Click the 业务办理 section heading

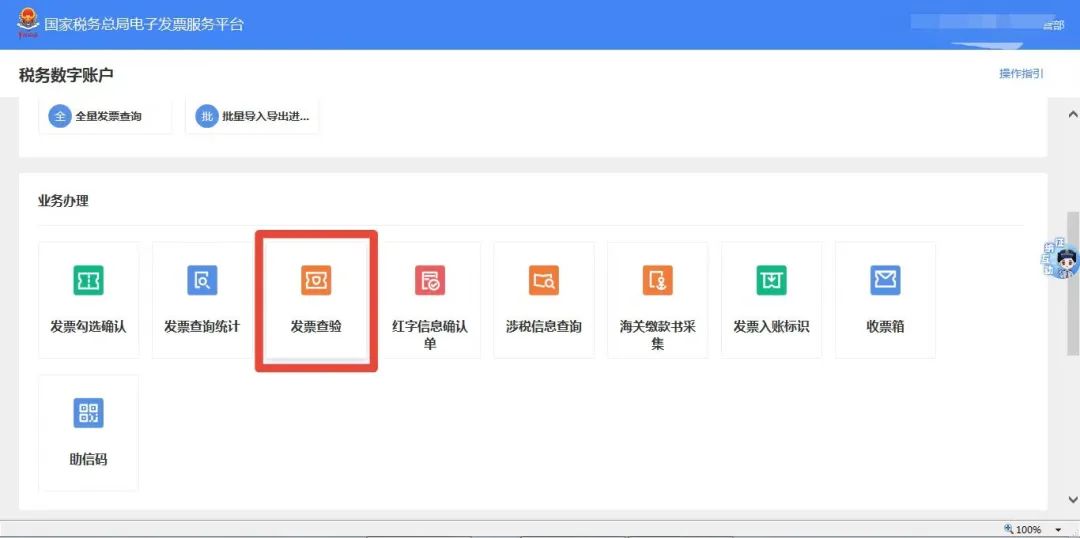point(63,201)
